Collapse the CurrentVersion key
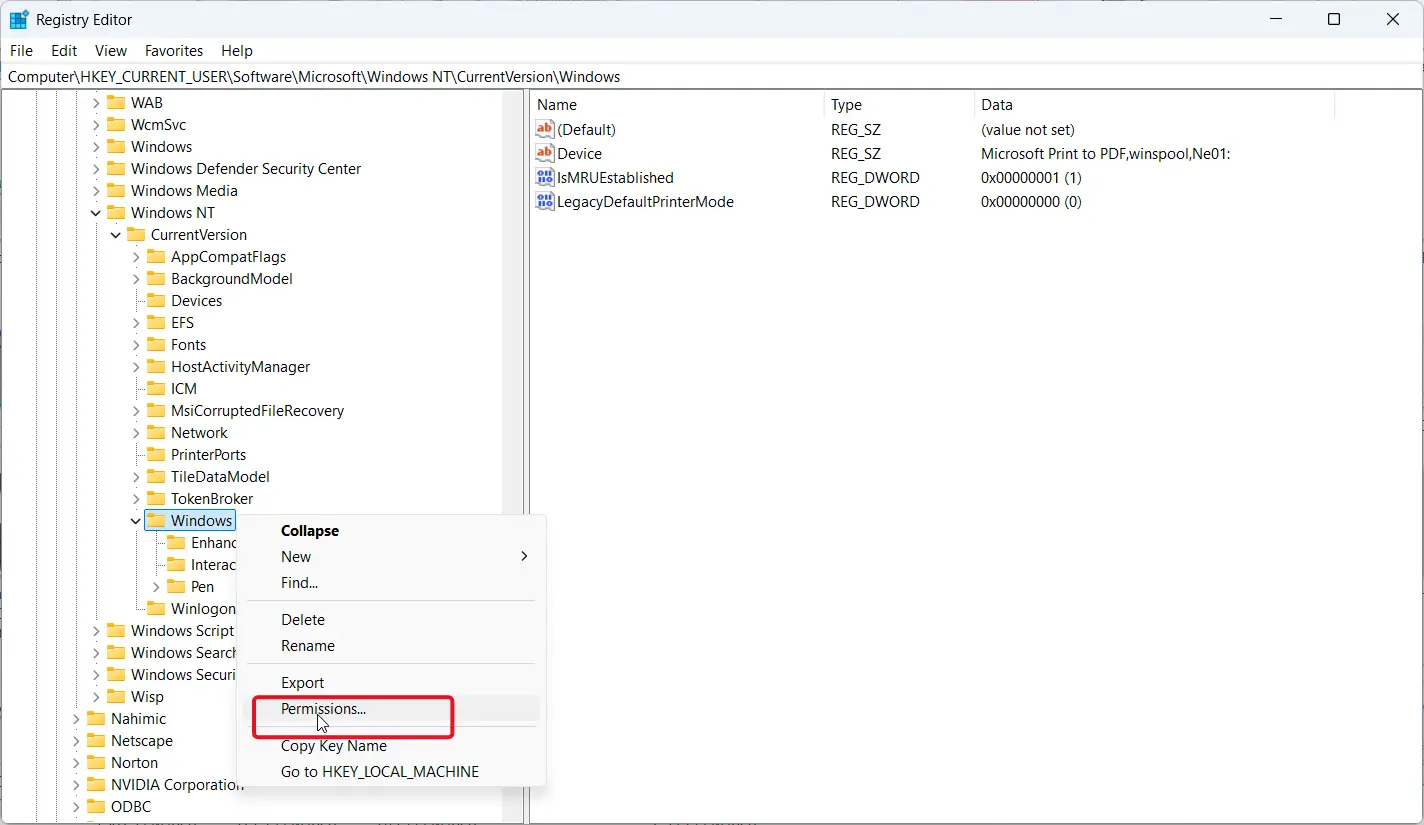 116,234
